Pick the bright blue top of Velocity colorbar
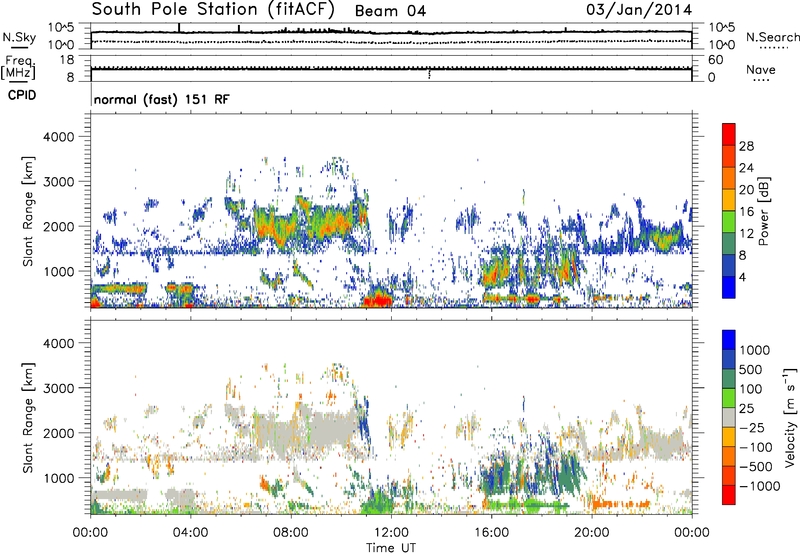Screen dimensions: 800x554 tap(729, 340)
